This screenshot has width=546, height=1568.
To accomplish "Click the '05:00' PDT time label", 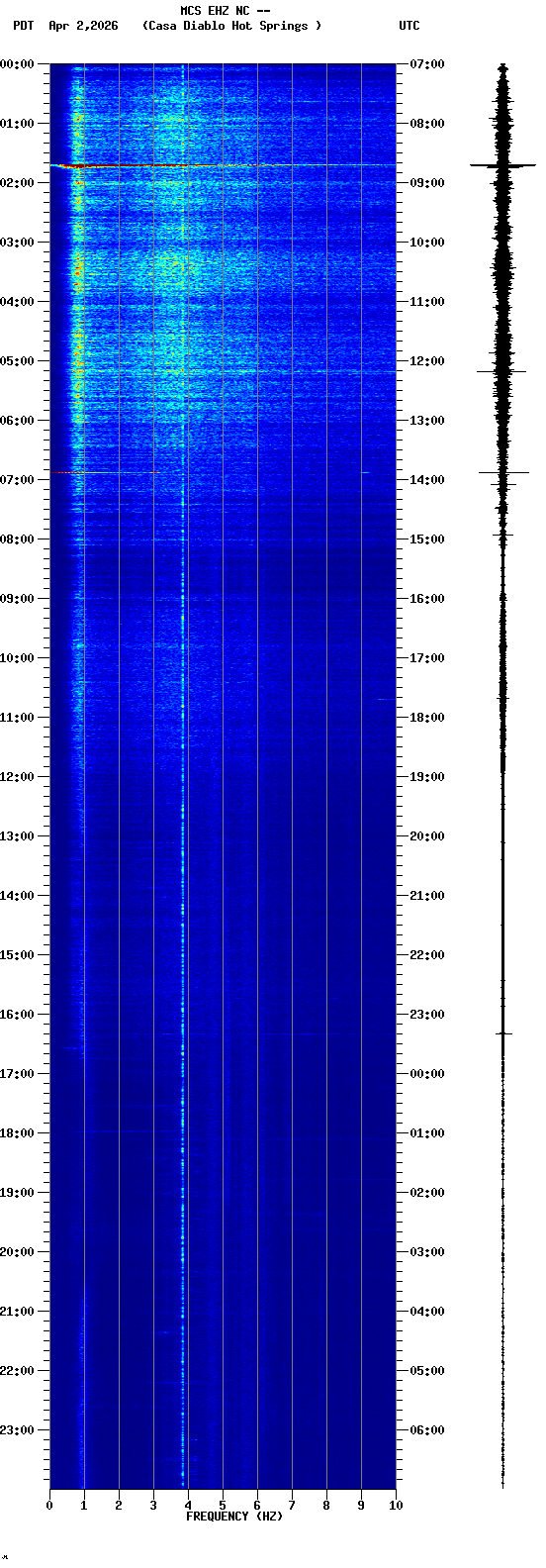I will [x=17, y=361].
